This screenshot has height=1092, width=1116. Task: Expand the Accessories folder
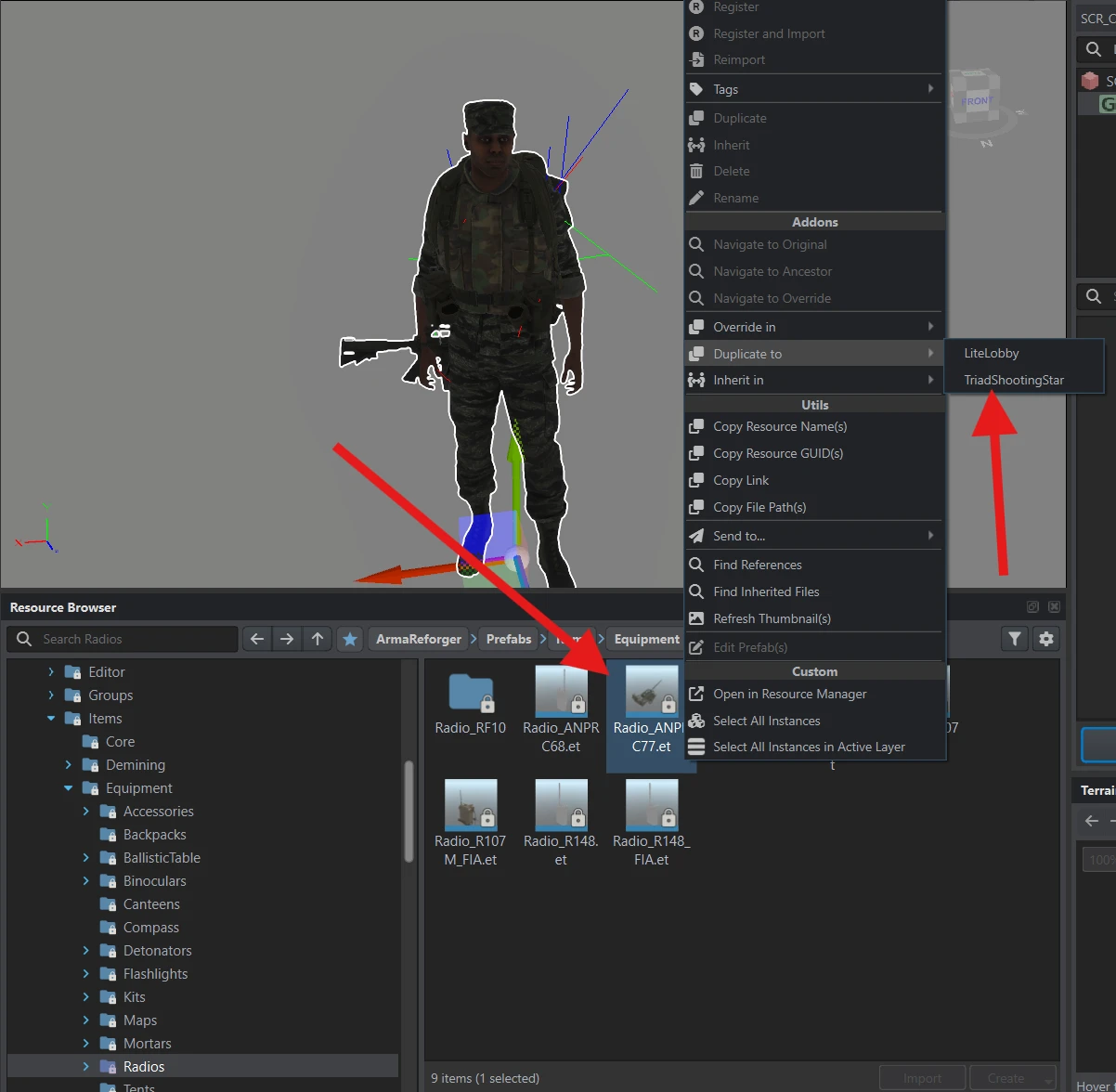86,811
